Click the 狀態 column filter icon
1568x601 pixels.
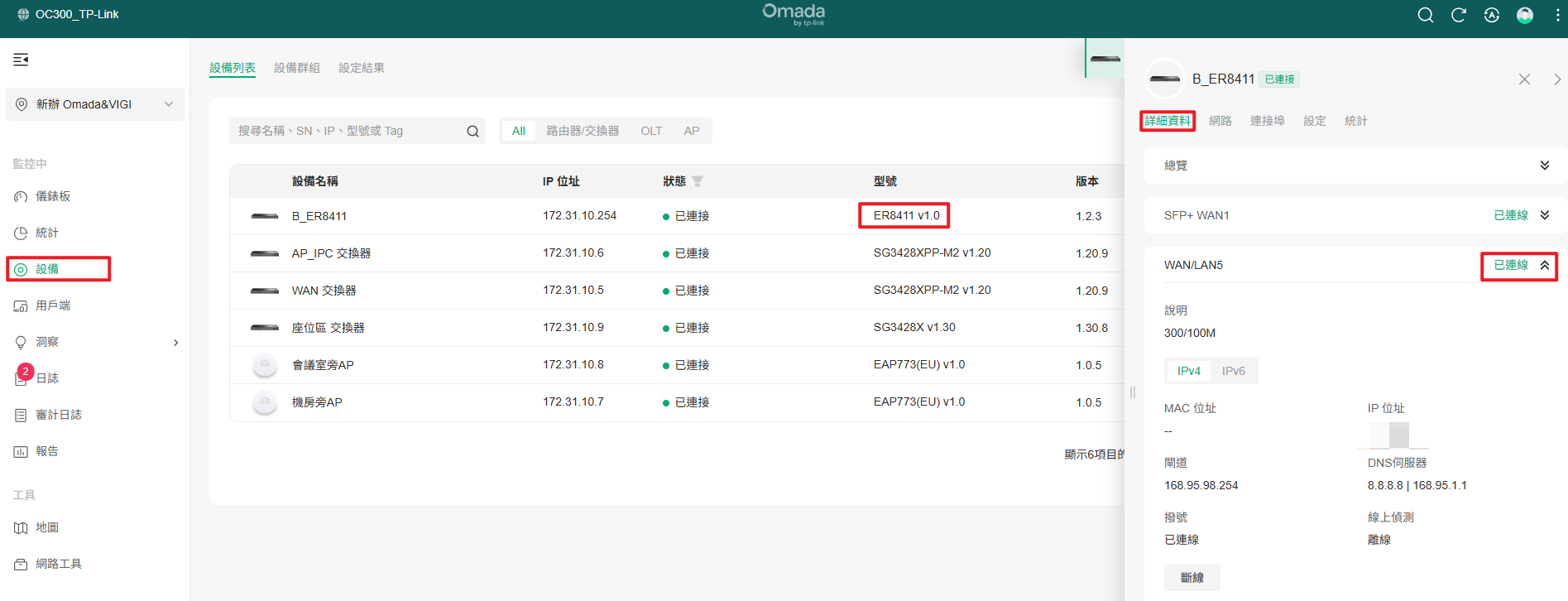tap(698, 181)
